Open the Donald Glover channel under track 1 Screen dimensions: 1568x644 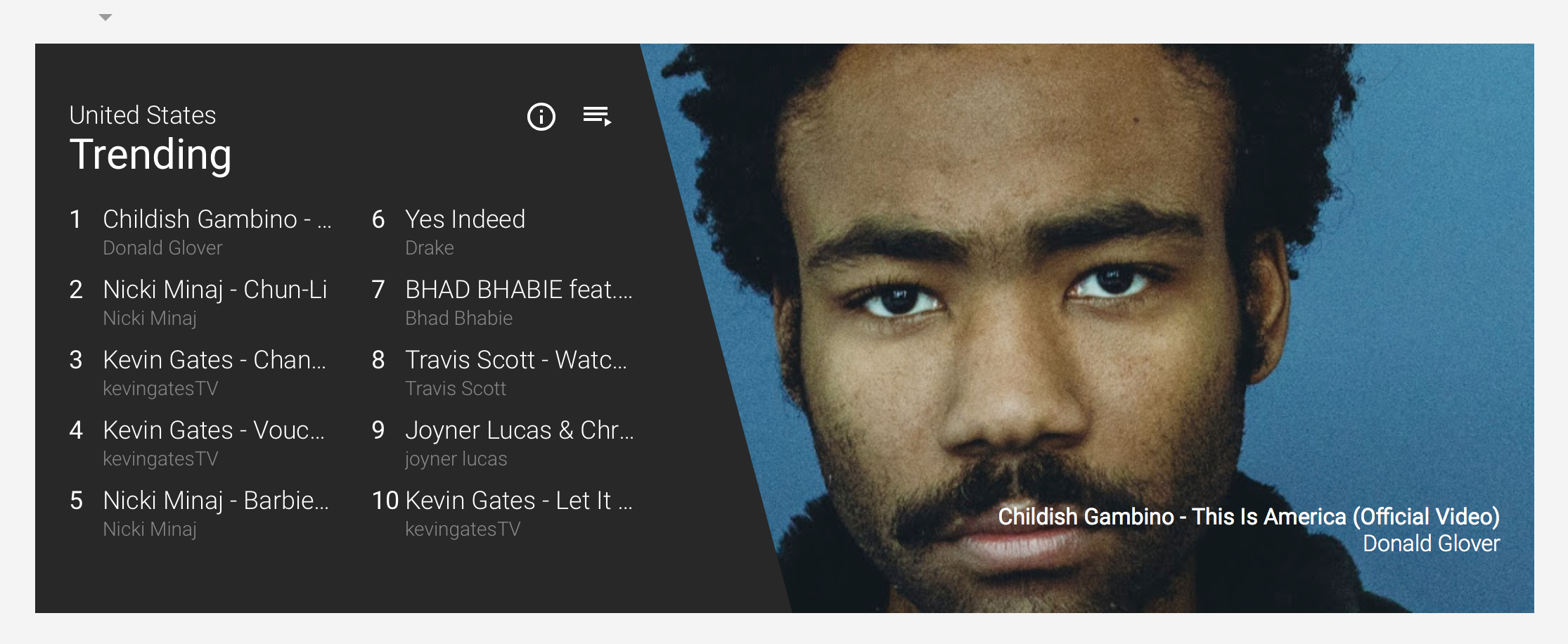click(x=162, y=248)
